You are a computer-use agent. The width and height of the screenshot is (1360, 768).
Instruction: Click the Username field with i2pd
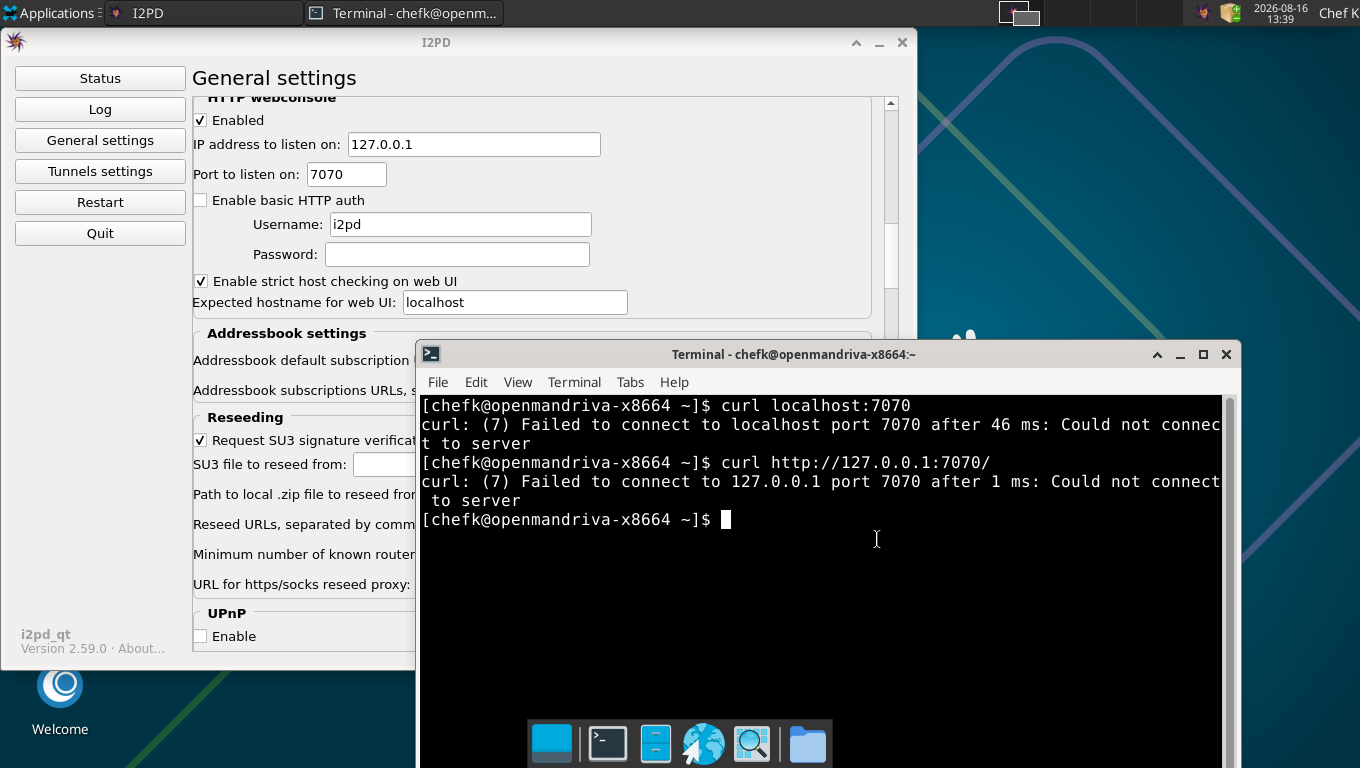coord(461,224)
